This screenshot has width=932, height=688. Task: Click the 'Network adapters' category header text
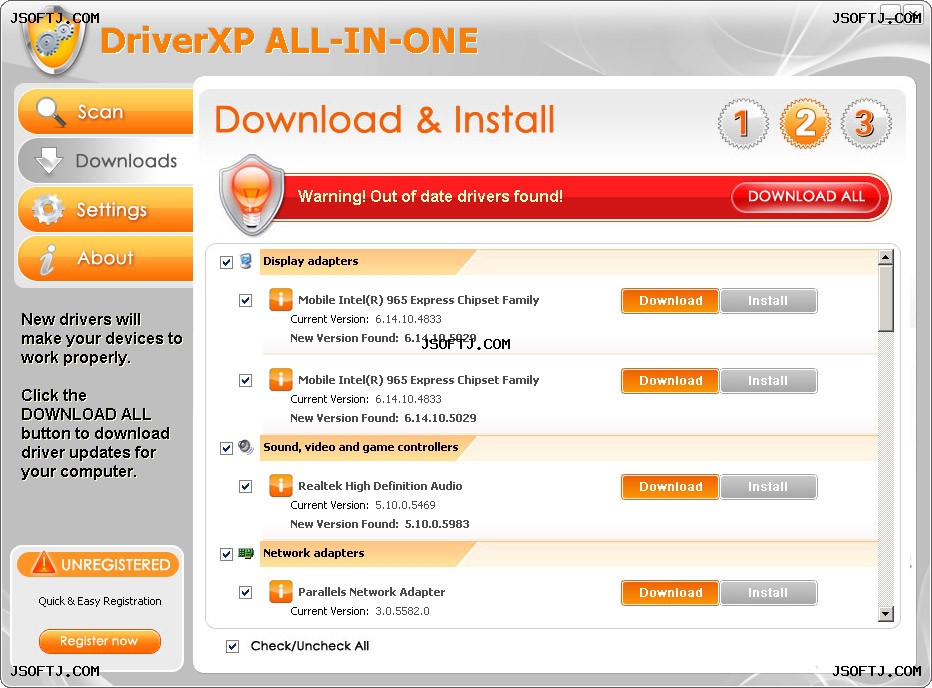tap(314, 553)
